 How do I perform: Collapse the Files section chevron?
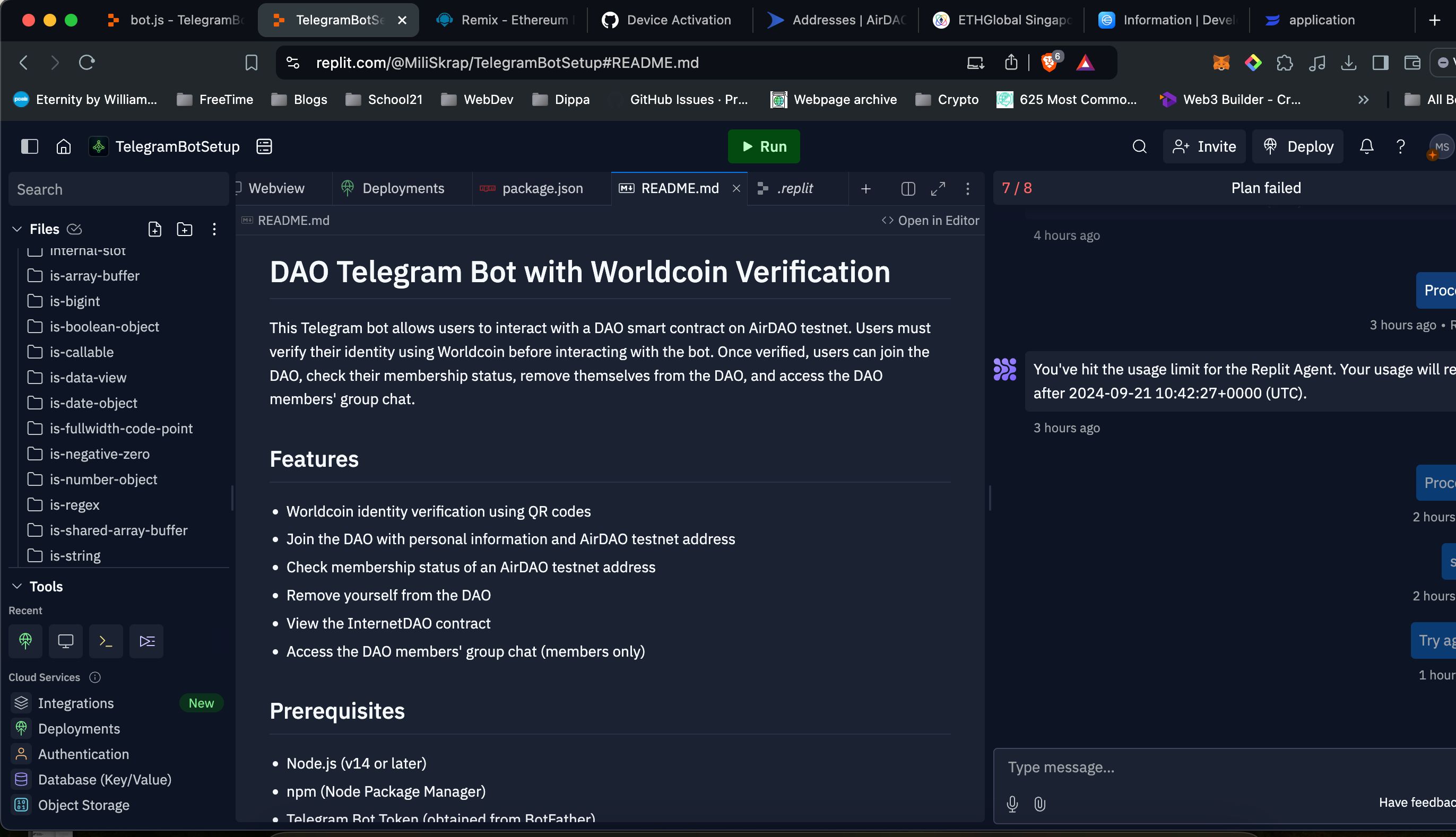tap(16, 229)
